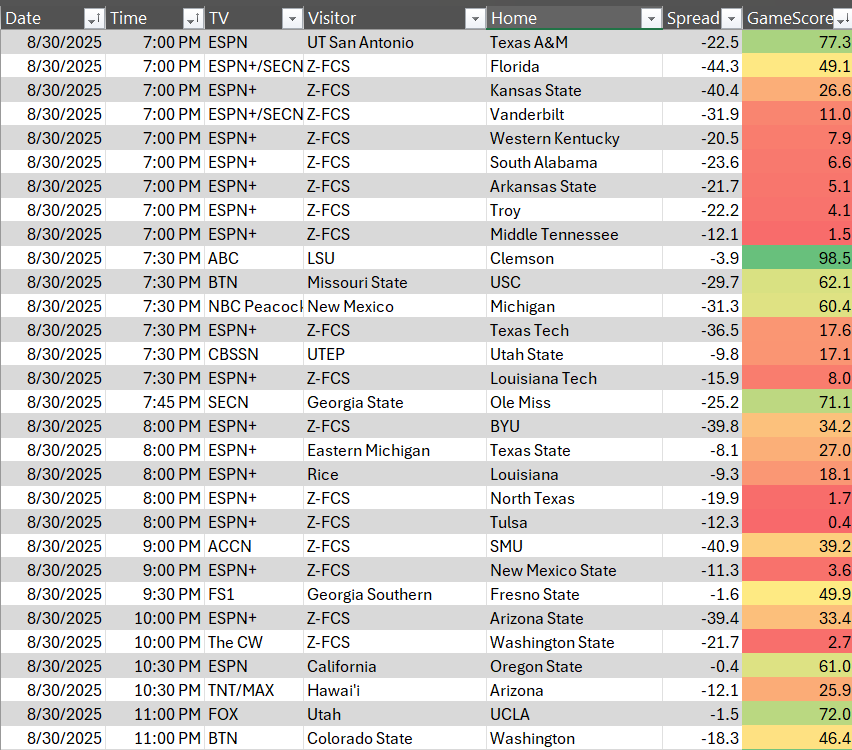Click the UTEP visitor cell
The height and width of the screenshot is (750, 852).
395,354
